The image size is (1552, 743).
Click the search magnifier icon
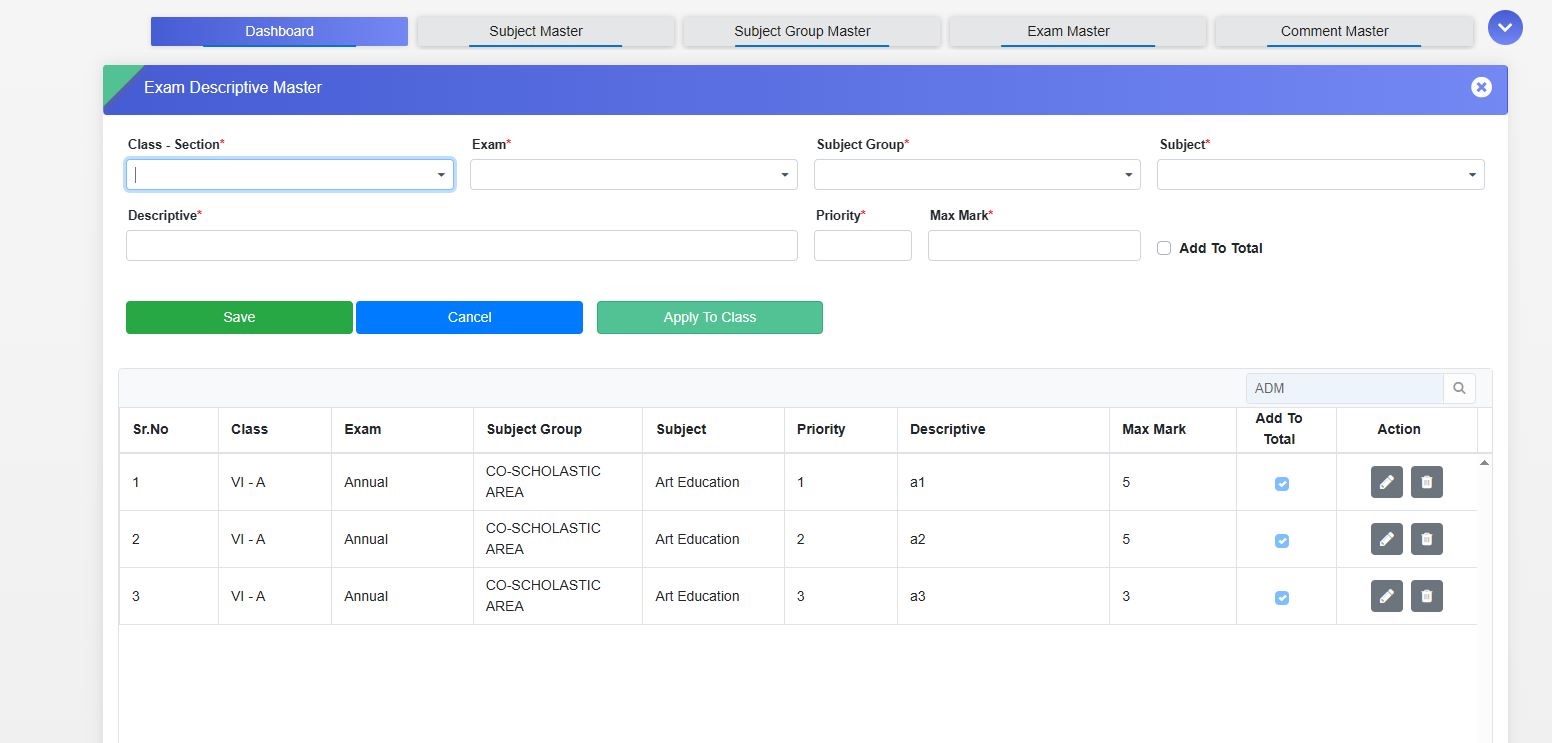tap(1459, 388)
